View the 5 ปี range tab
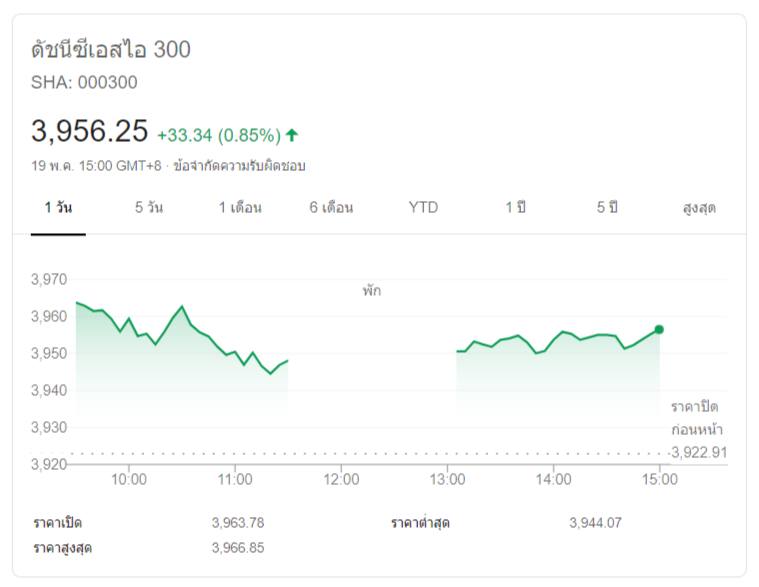Viewport: 759px width, 587px height. coord(607,208)
